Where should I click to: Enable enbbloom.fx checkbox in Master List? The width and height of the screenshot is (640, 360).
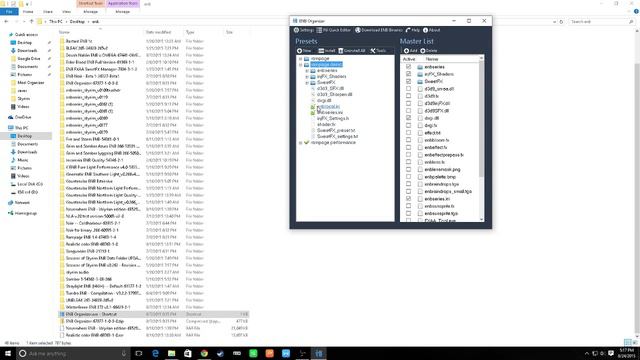point(408,140)
